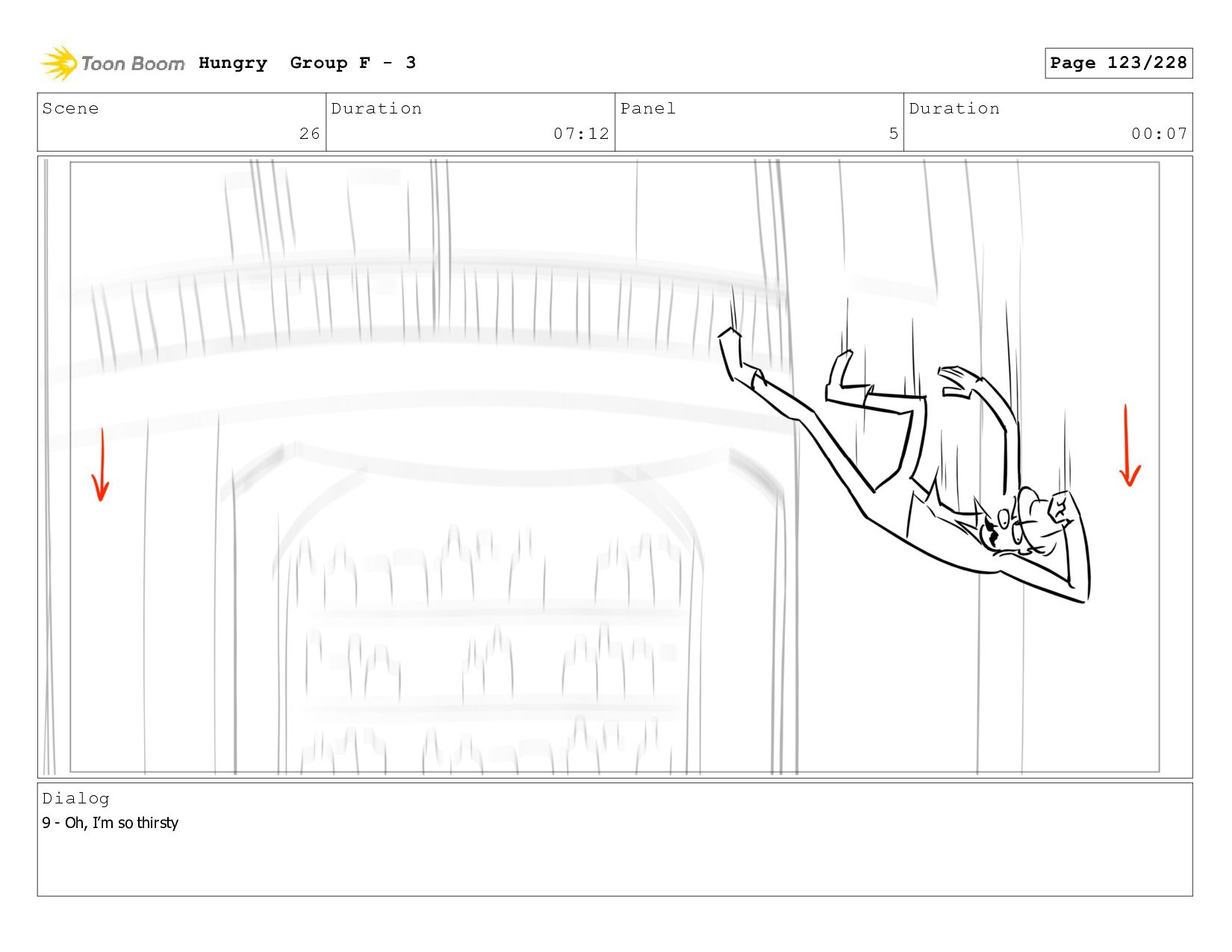Click the falling character sketch in the panel
The width and height of the screenshot is (1232, 952).
tap(905, 464)
